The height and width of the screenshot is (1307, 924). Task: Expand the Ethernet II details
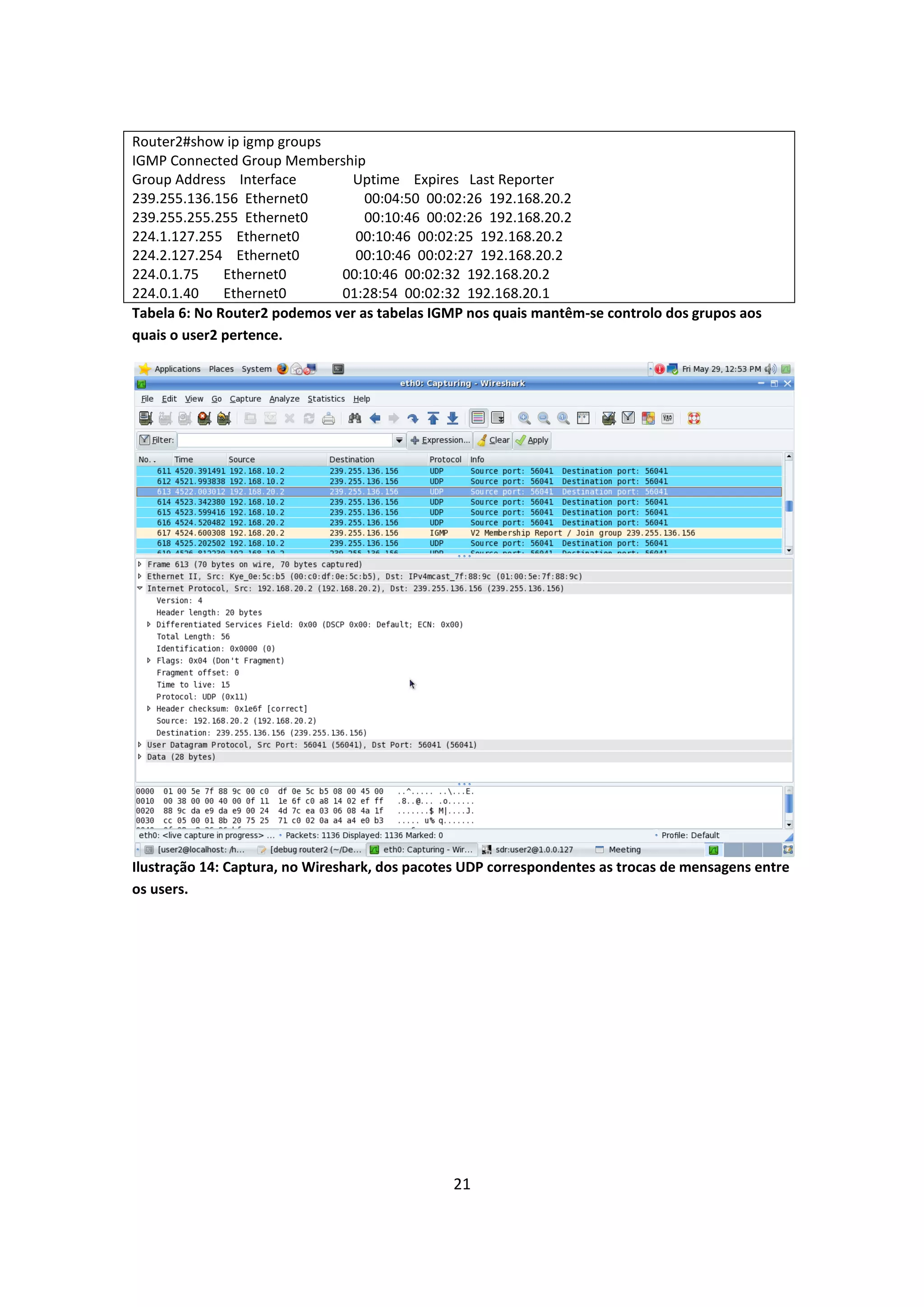coord(140,576)
